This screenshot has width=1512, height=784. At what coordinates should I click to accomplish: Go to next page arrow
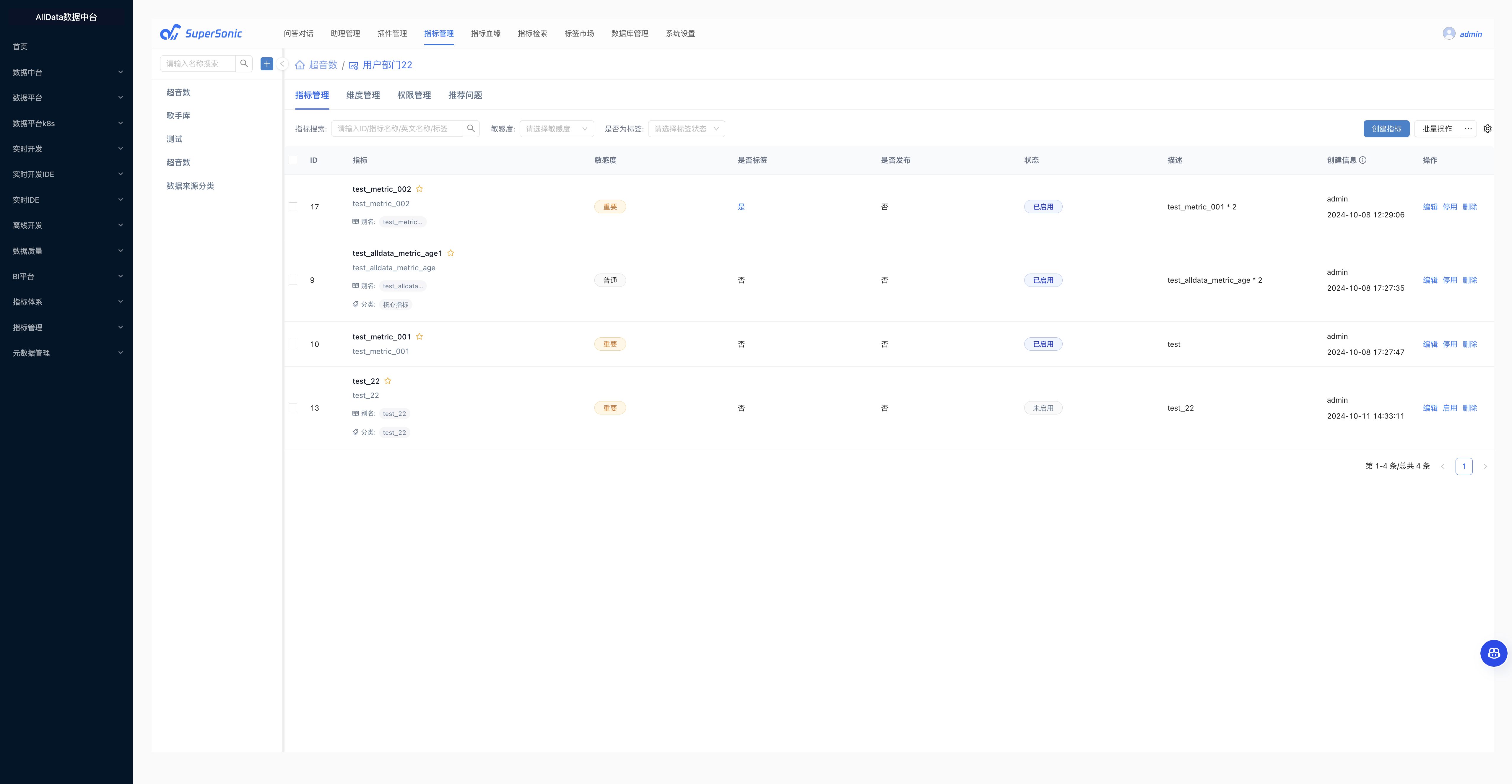click(x=1485, y=466)
